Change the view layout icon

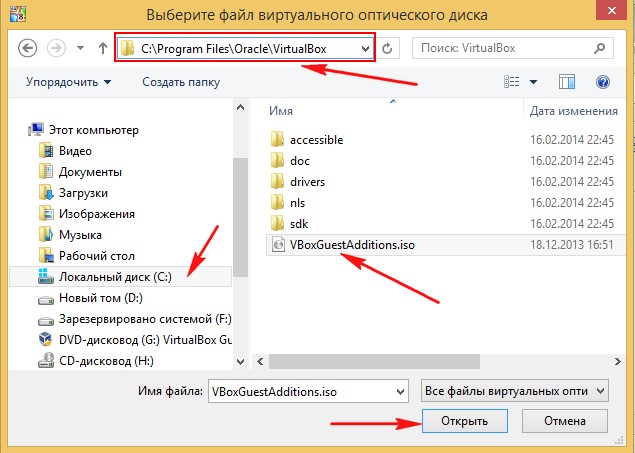tap(511, 82)
